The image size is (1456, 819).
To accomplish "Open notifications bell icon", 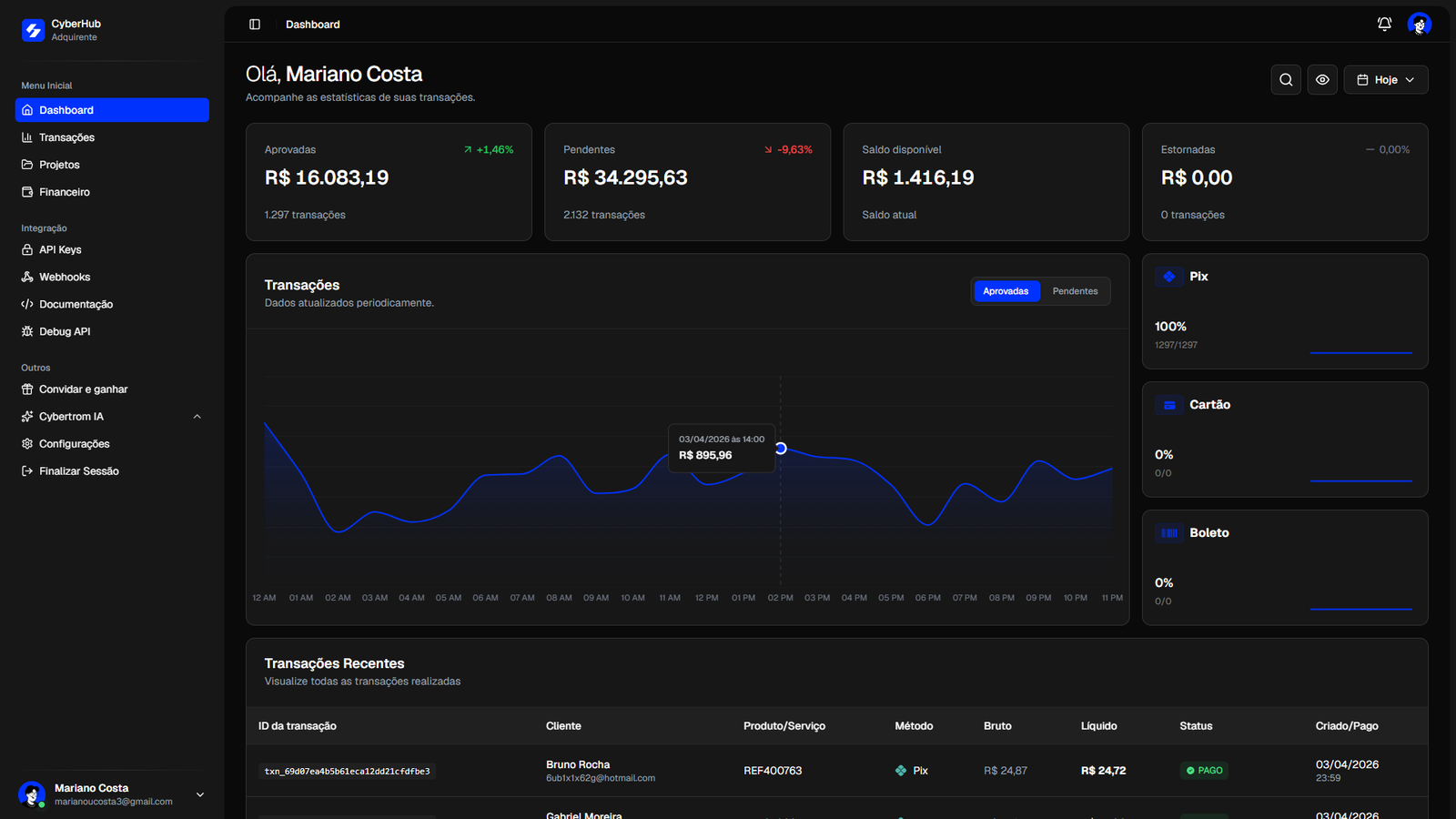I will tap(1384, 25).
